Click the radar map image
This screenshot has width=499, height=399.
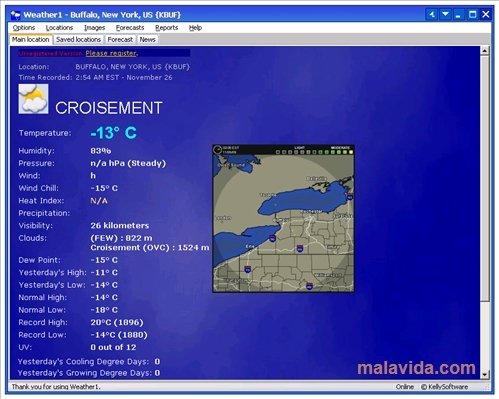[283, 219]
